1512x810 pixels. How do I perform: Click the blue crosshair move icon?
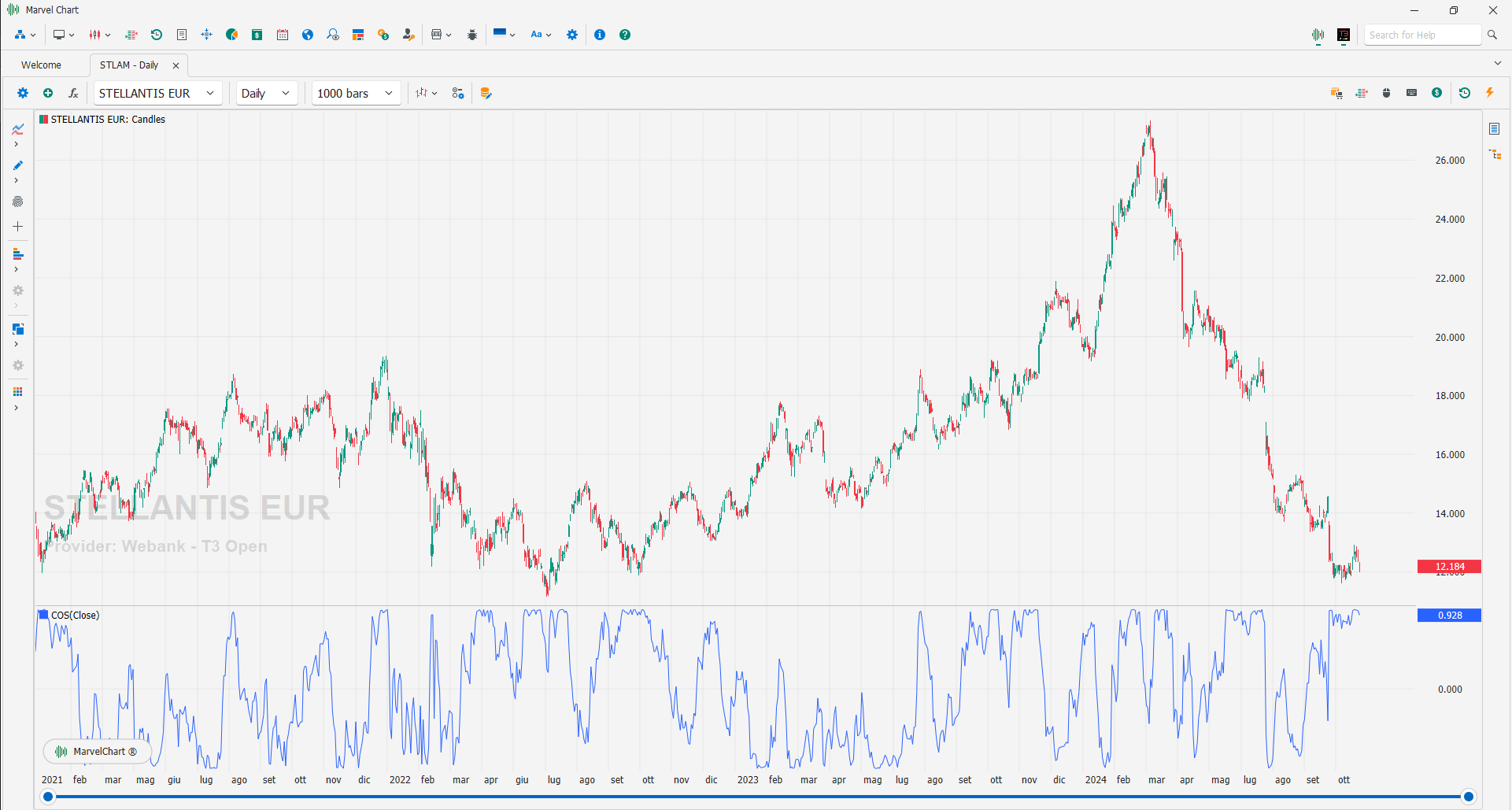pyautogui.click(x=207, y=35)
